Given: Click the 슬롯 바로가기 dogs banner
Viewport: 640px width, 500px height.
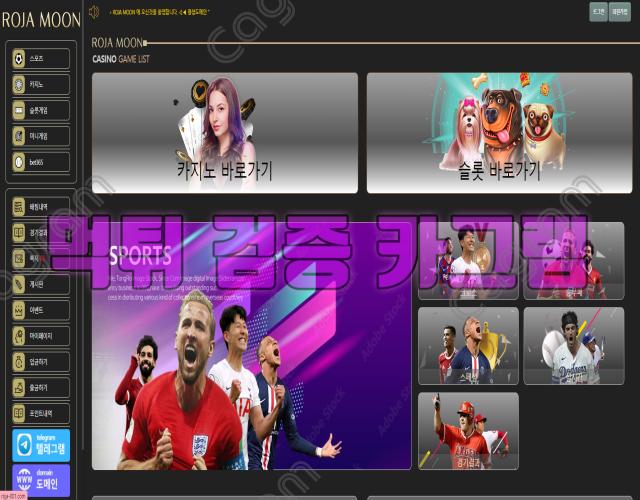Looking at the screenshot, I should tap(498, 132).
